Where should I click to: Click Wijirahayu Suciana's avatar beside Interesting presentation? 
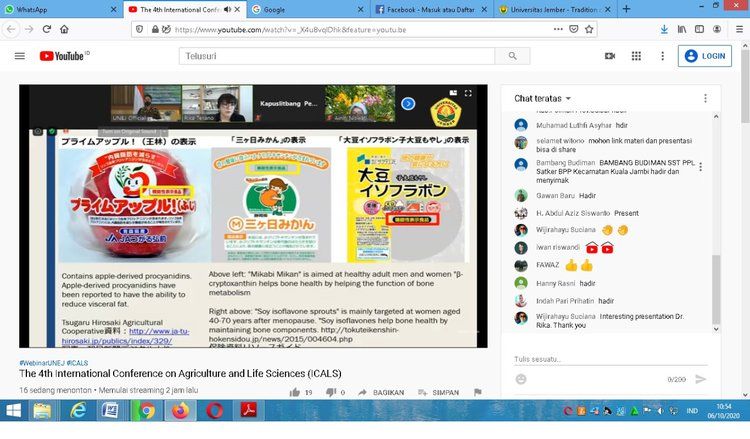click(521, 318)
